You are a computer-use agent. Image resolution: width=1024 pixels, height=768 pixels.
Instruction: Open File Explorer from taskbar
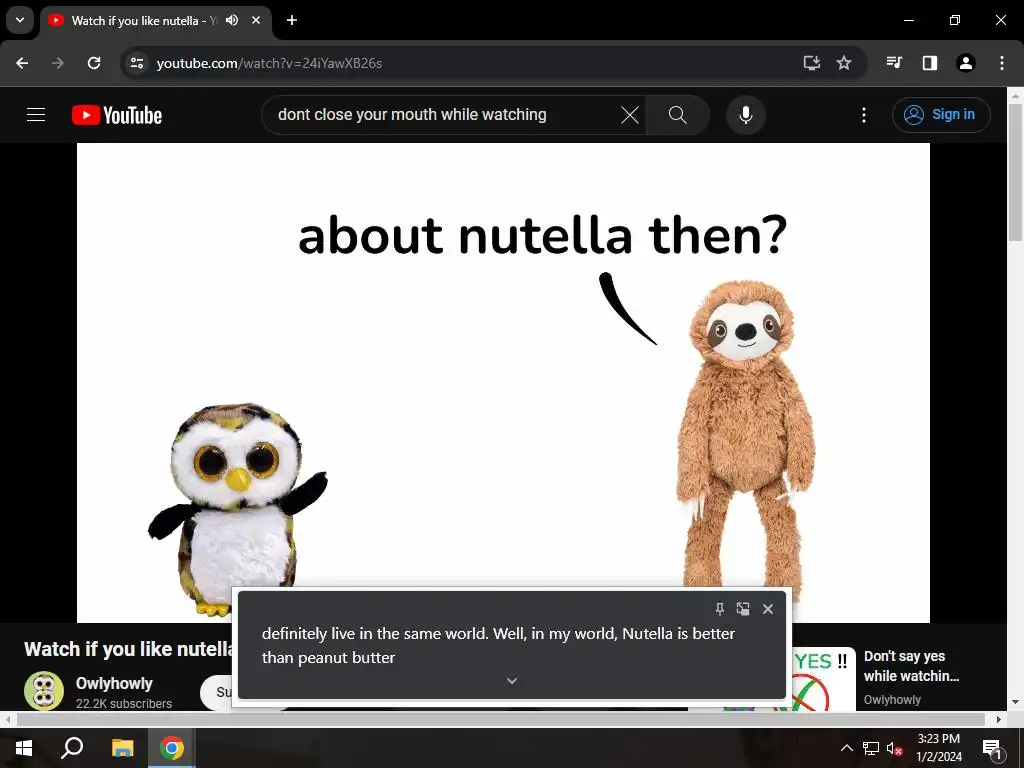[122, 748]
